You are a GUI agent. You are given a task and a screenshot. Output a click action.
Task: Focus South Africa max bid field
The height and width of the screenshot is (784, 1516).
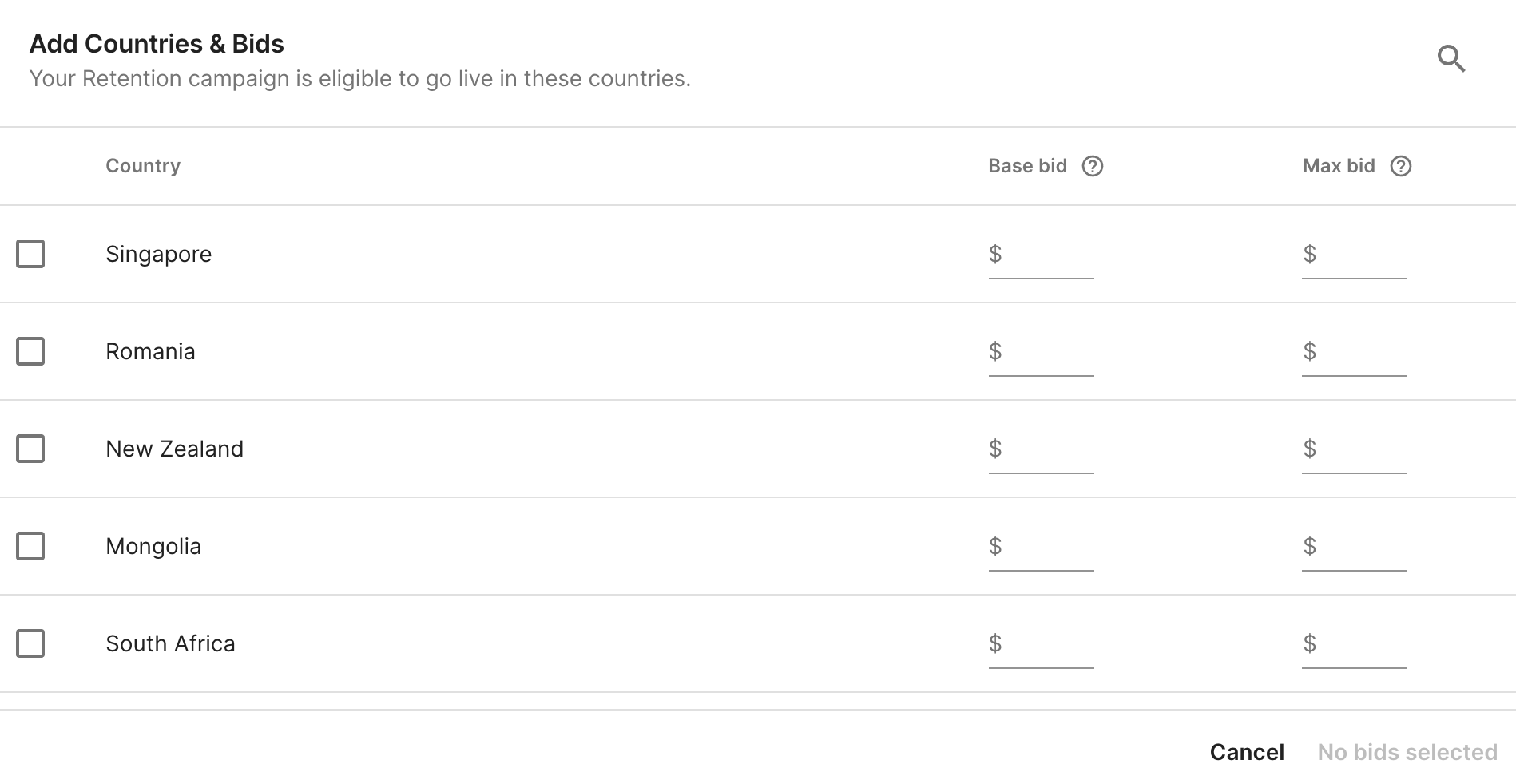pos(1359,644)
